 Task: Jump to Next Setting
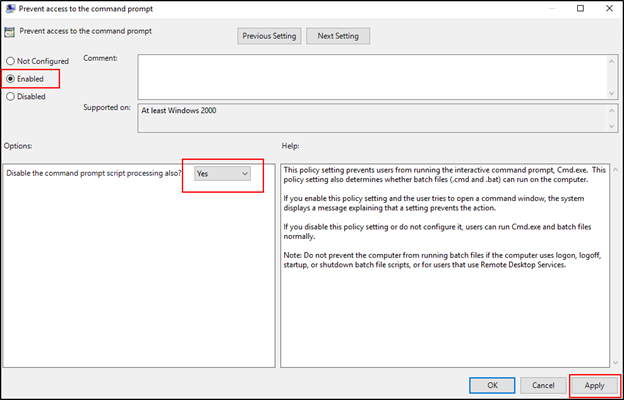coord(339,36)
